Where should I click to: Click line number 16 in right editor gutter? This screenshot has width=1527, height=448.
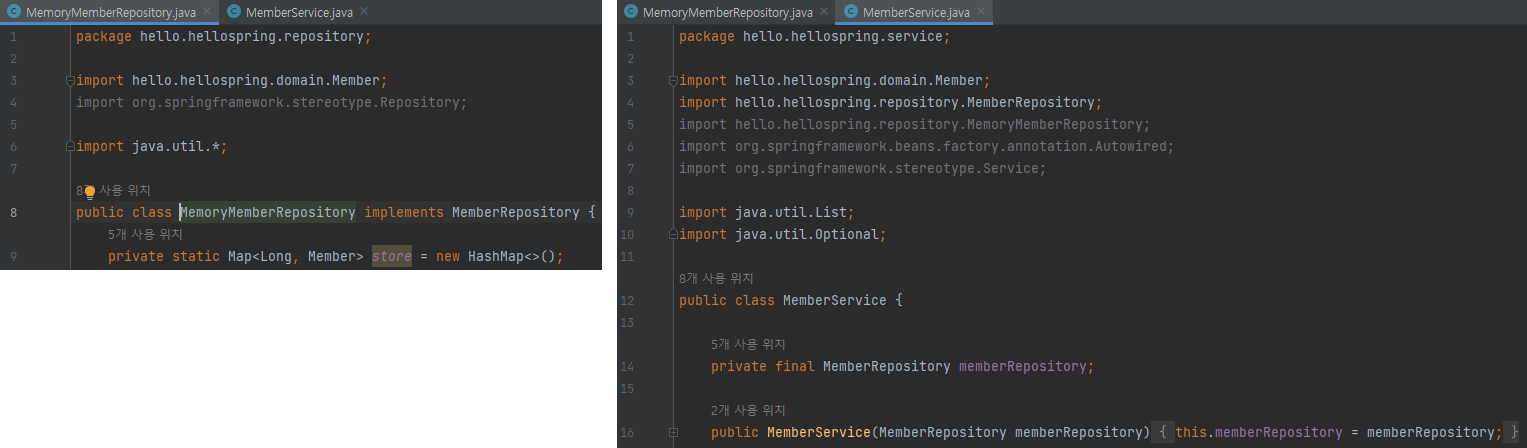(628, 432)
